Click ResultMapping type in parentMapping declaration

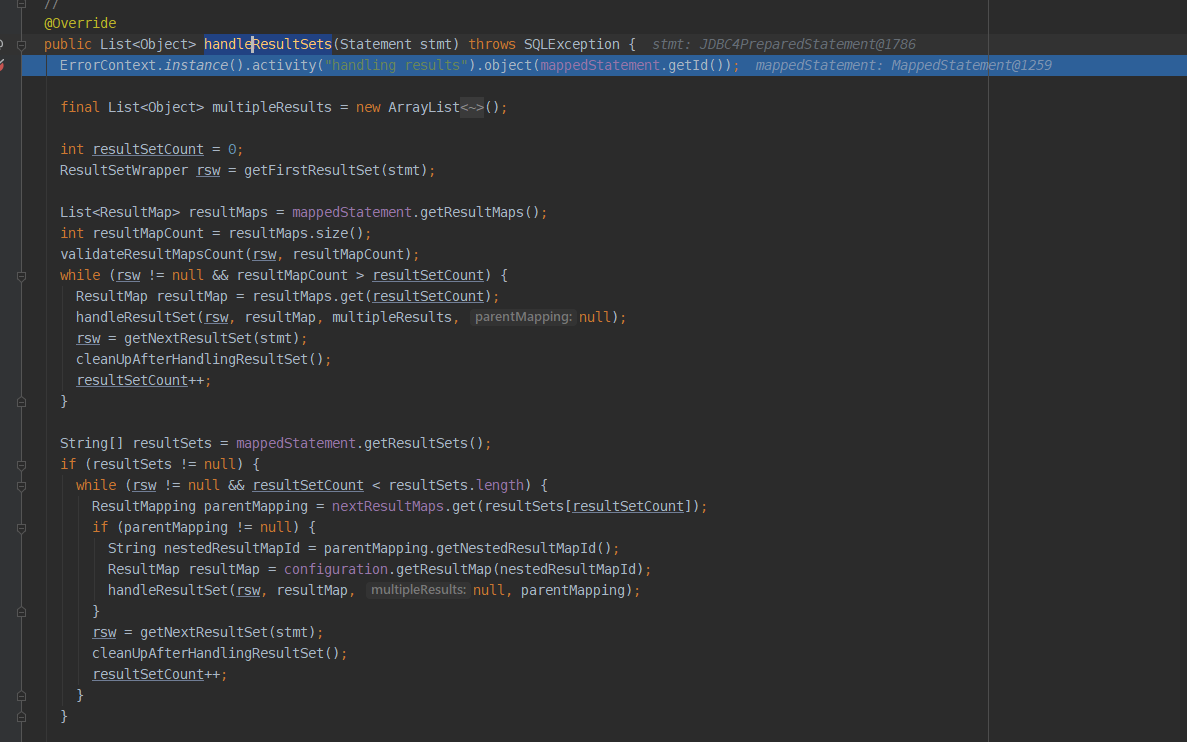point(144,506)
